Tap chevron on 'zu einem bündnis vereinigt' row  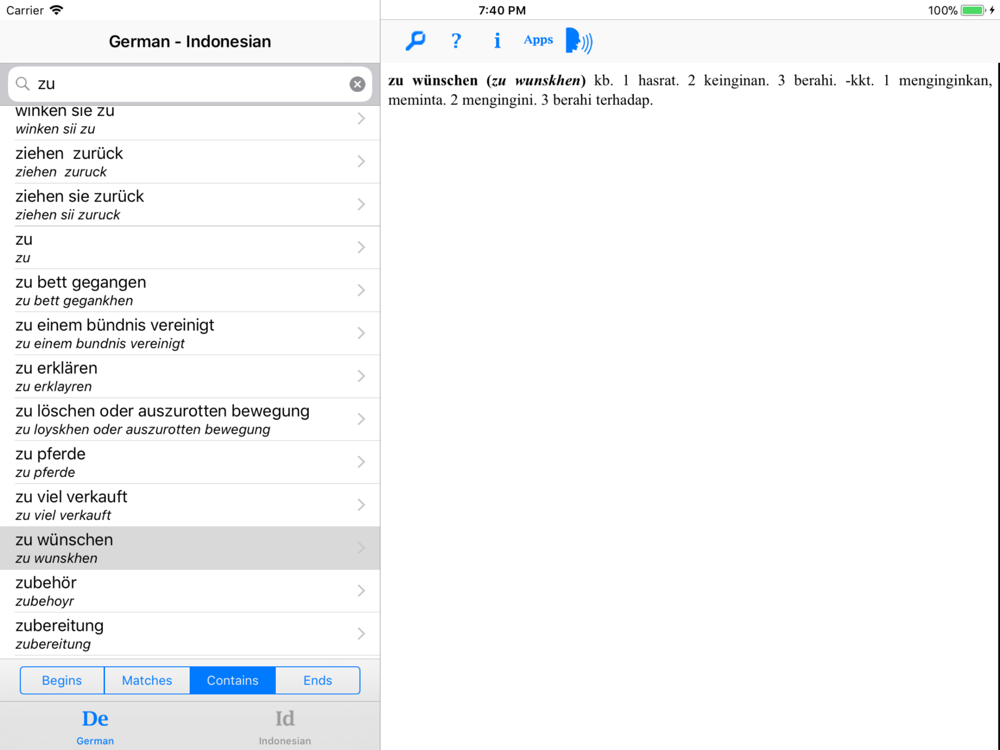coord(361,333)
